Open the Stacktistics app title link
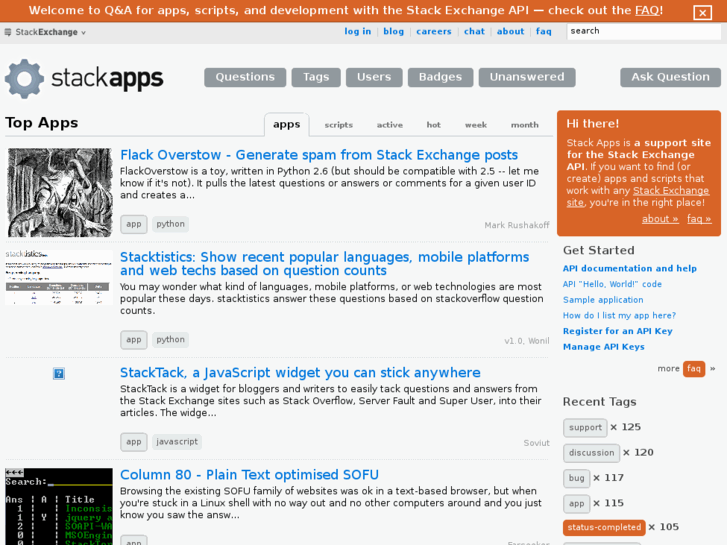This screenshot has width=727, height=545. [x=324, y=263]
